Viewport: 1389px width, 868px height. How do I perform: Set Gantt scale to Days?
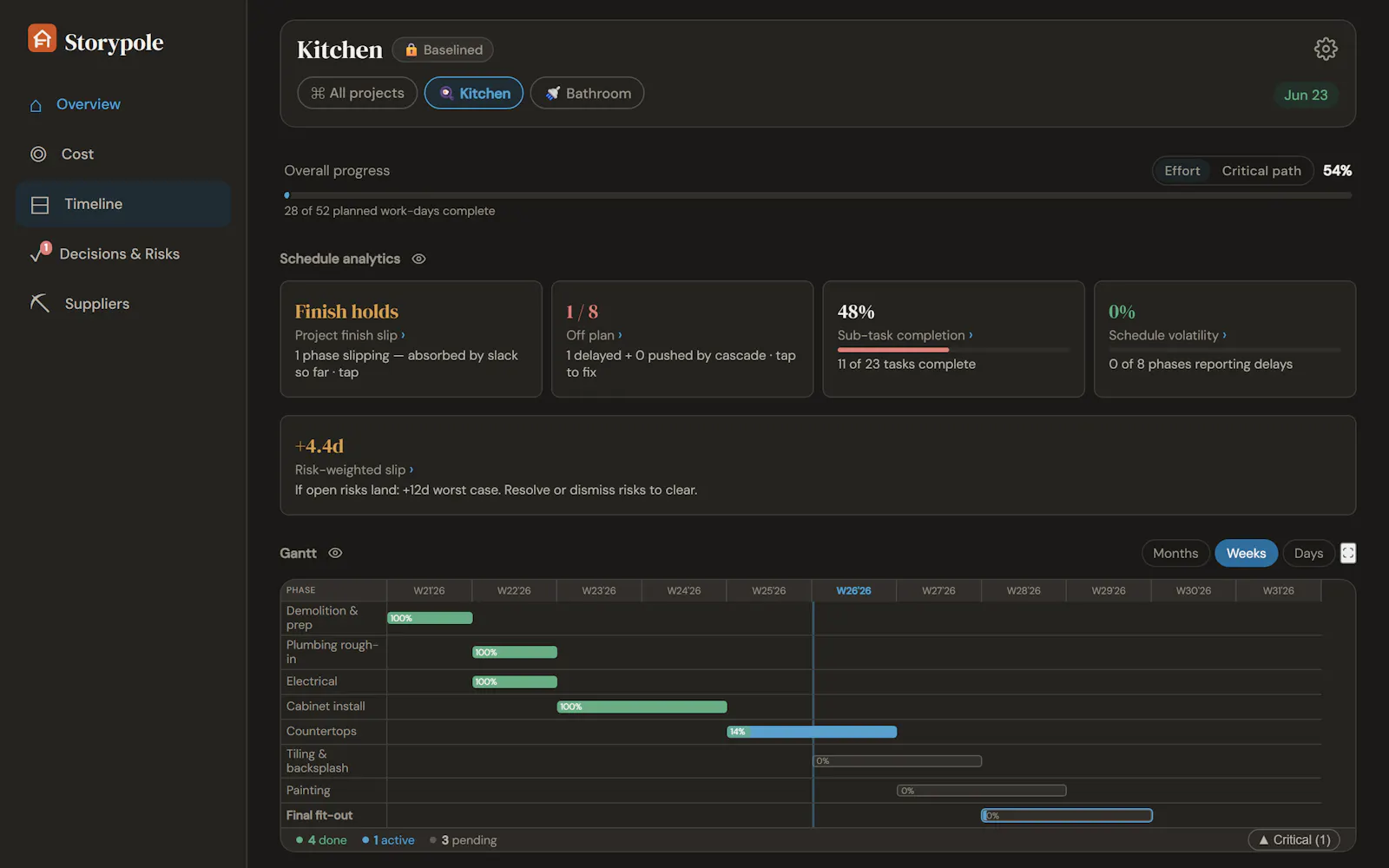(x=1308, y=553)
